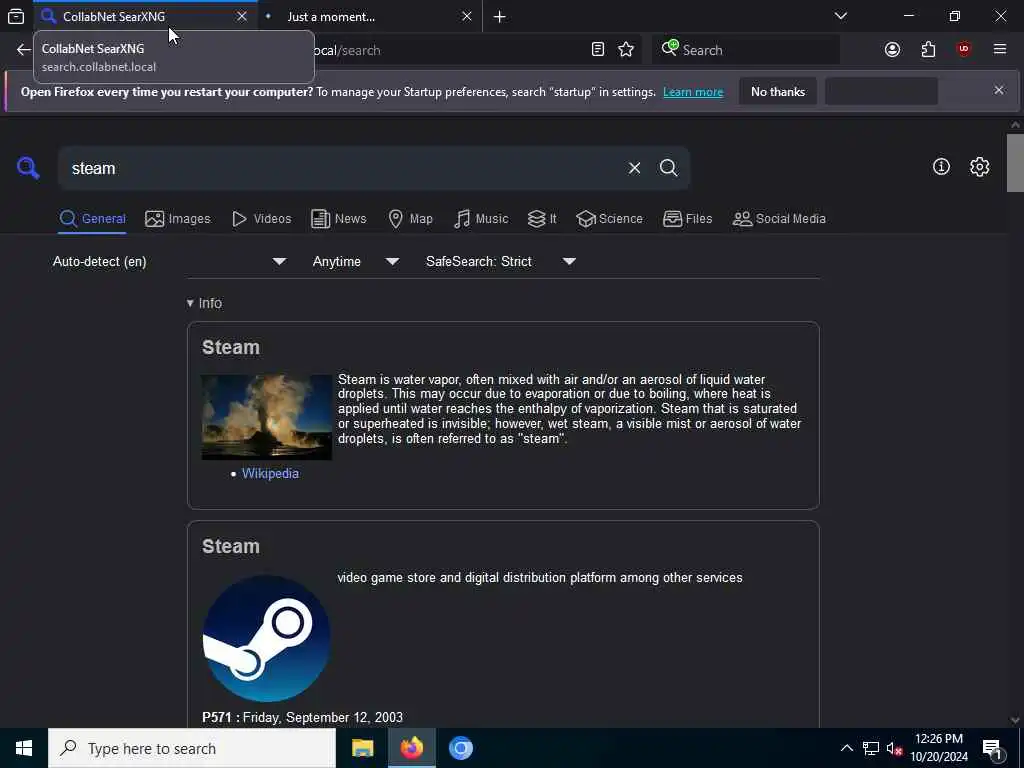This screenshot has width=1024, height=768.
Task: Open Firefox account profile icon
Action: (893, 50)
